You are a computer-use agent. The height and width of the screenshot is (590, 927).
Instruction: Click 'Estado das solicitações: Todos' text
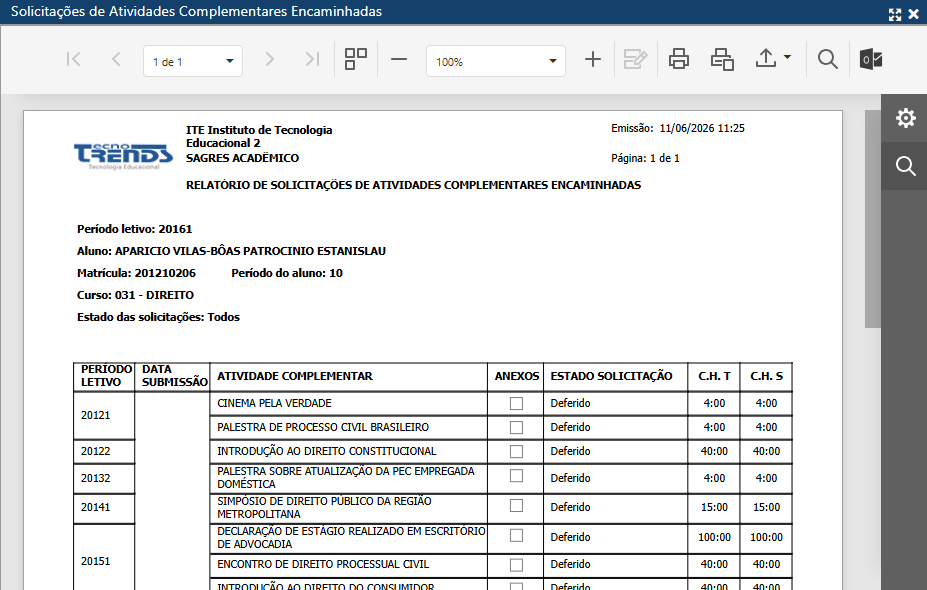[x=158, y=317]
